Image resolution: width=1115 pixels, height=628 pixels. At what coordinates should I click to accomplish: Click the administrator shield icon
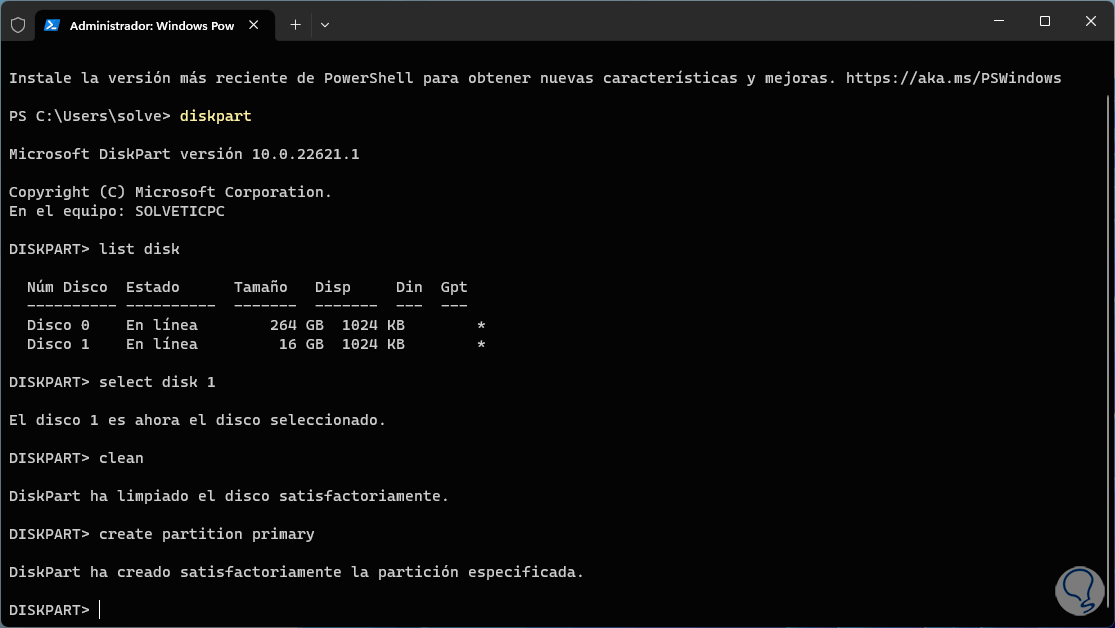click(x=17, y=25)
